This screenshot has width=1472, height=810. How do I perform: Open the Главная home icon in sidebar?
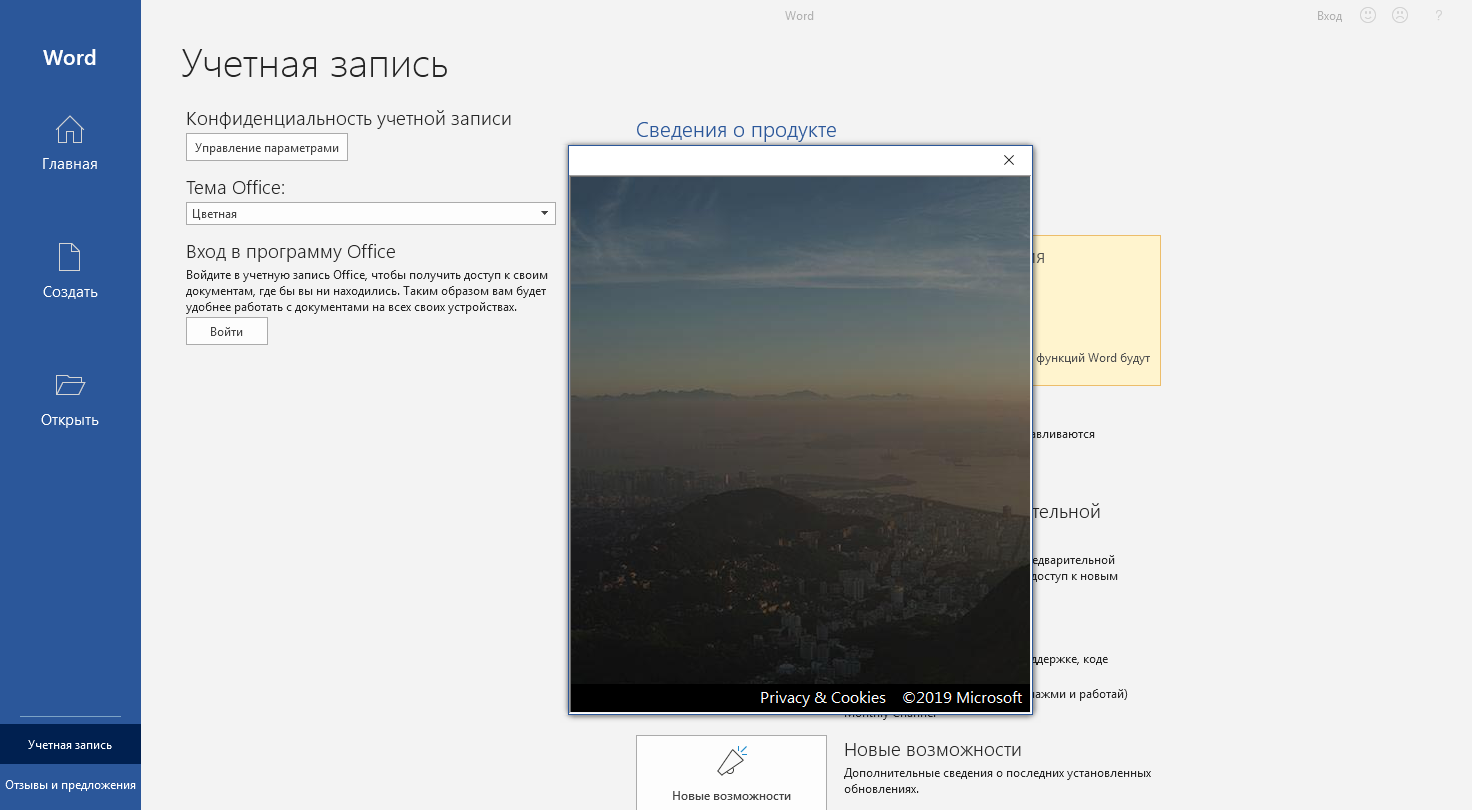tap(70, 143)
